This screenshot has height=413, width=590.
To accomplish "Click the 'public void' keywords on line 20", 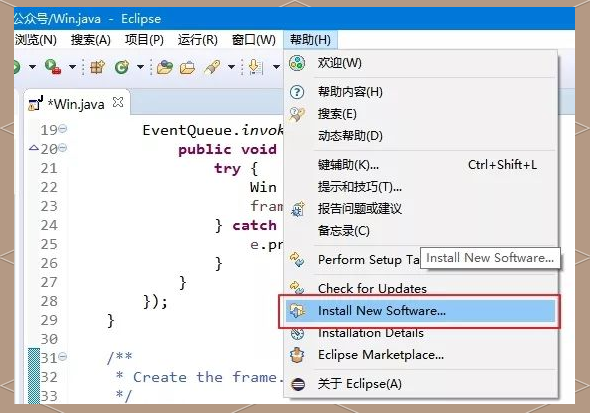I will [227, 149].
